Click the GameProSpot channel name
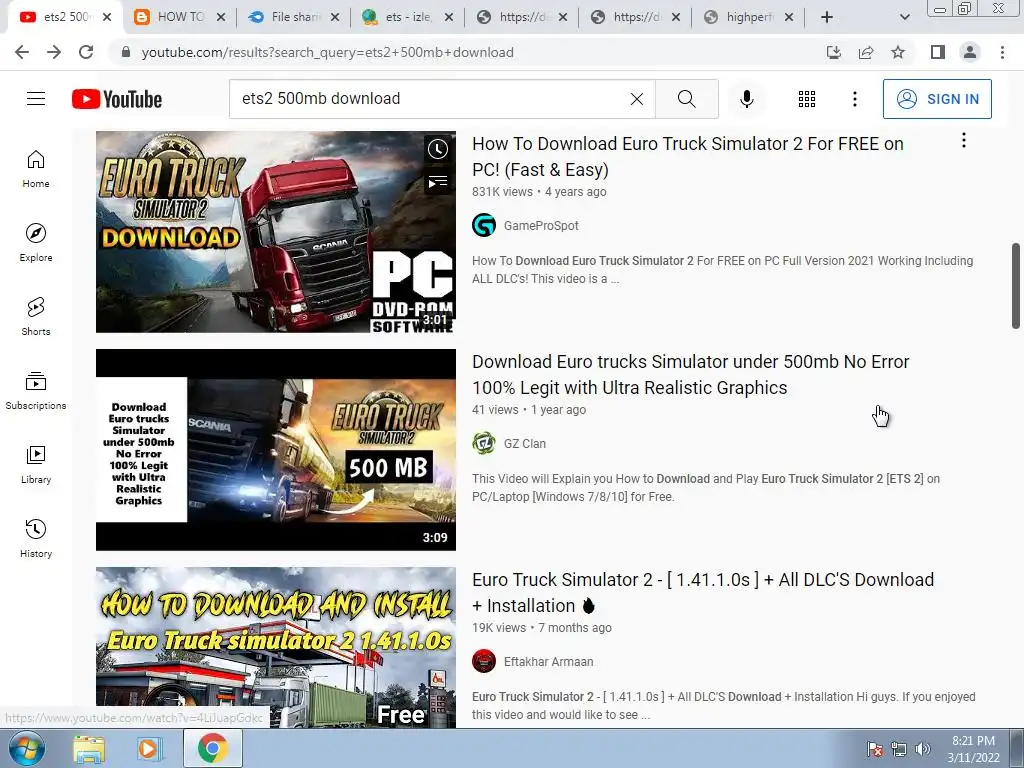 click(541, 225)
